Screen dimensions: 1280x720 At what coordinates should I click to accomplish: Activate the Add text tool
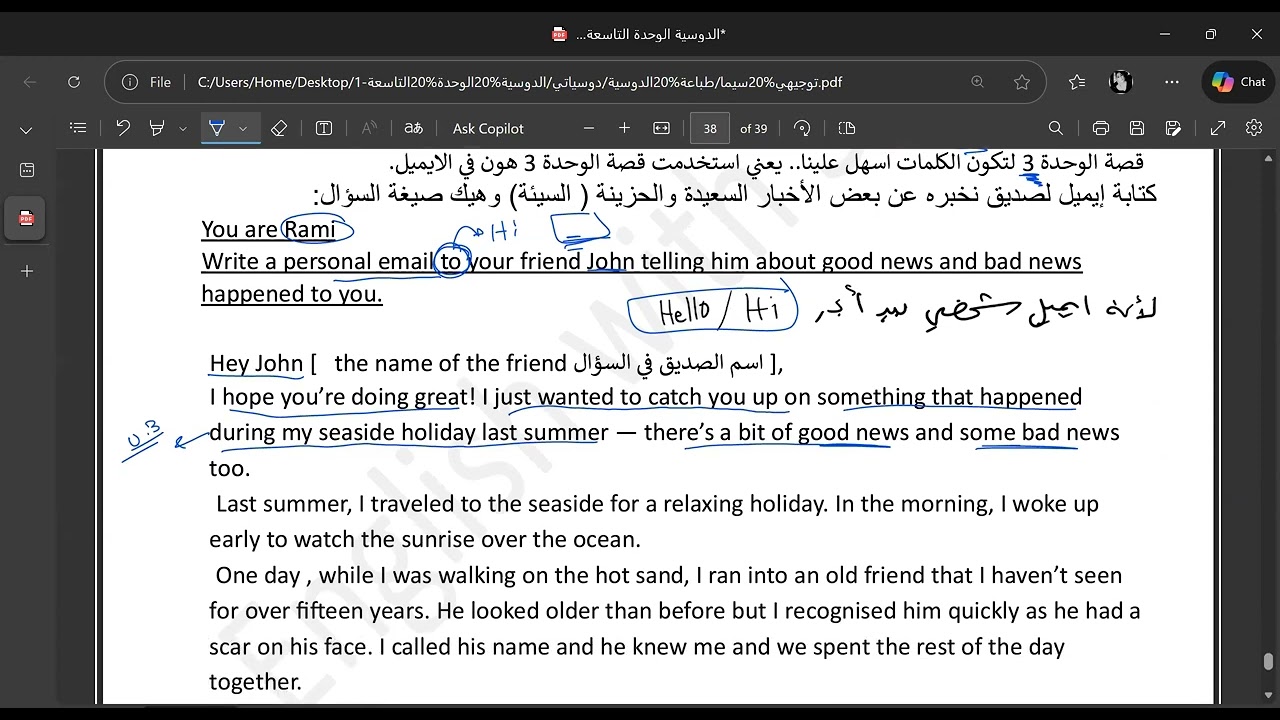click(324, 128)
